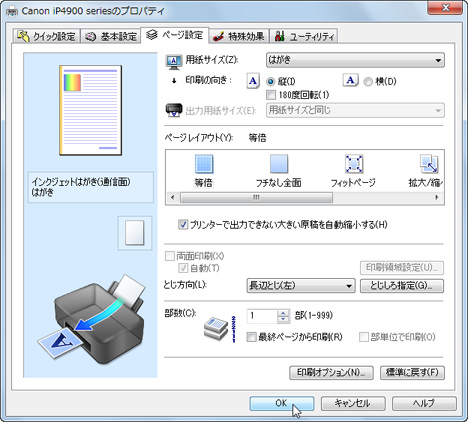Click the stacked copies icon near 部数

[x=216, y=329]
